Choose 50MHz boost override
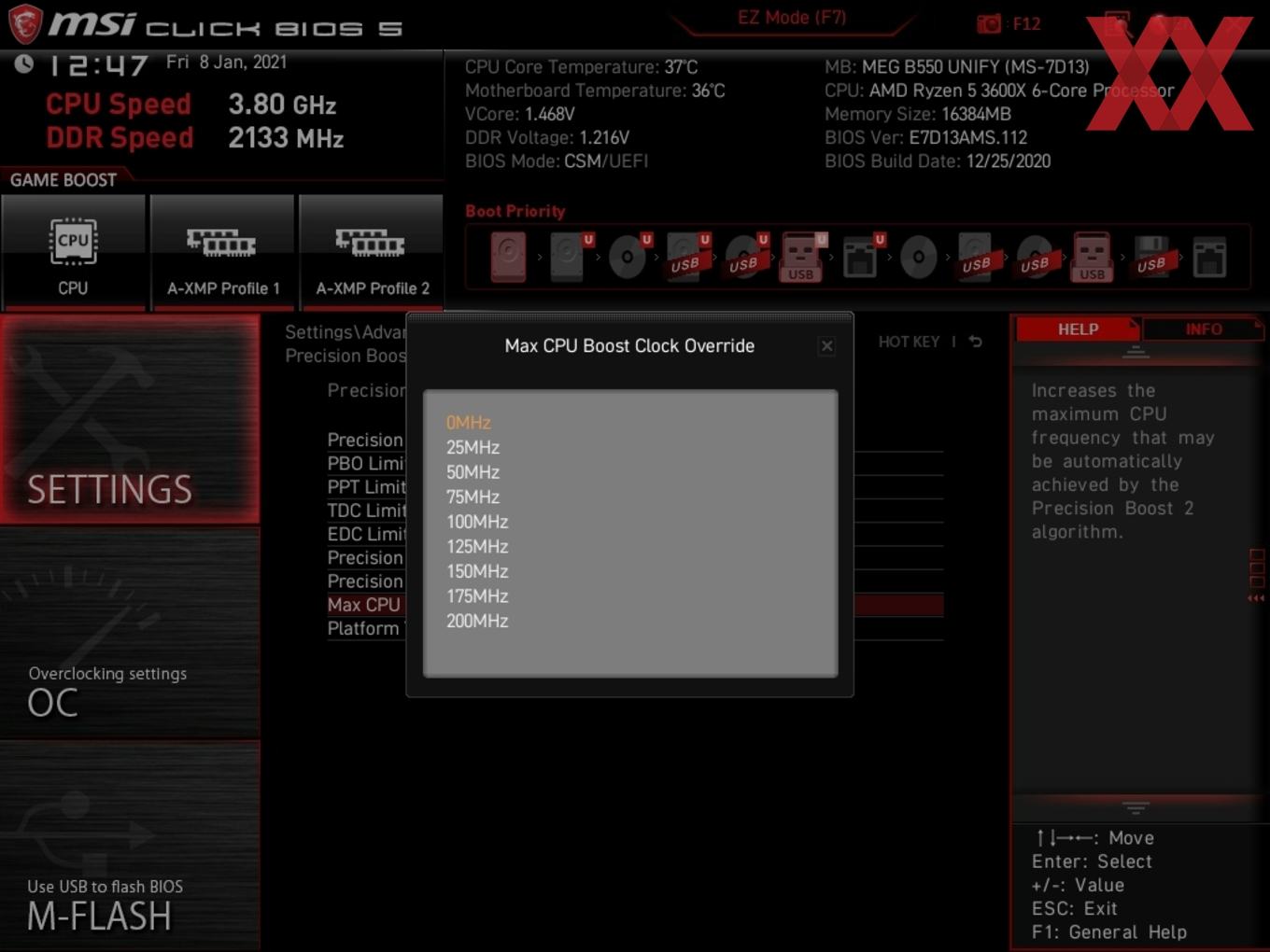Image resolution: width=1270 pixels, height=952 pixels. point(473,472)
